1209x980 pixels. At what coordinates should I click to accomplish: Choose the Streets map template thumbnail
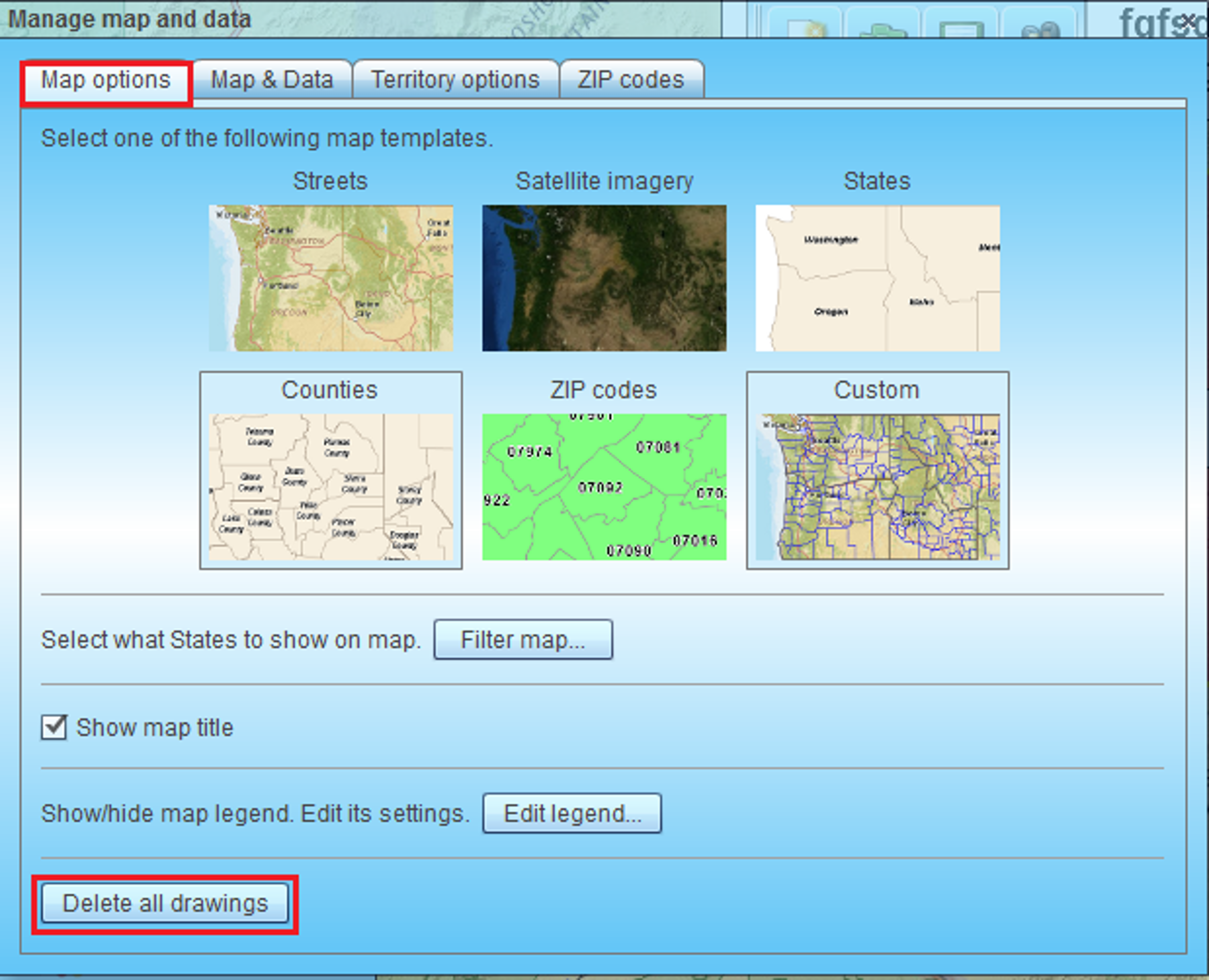pos(331,278)
